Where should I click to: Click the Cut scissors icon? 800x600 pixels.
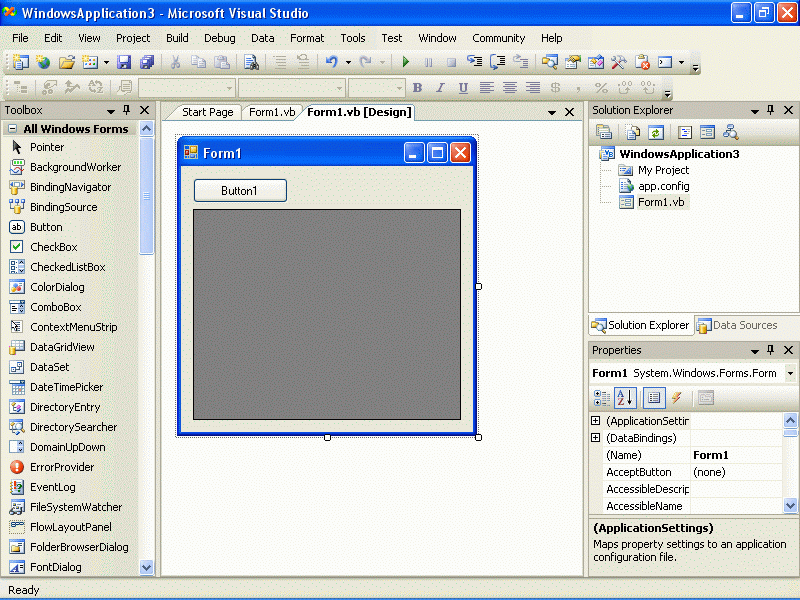(x=175, y=62)
